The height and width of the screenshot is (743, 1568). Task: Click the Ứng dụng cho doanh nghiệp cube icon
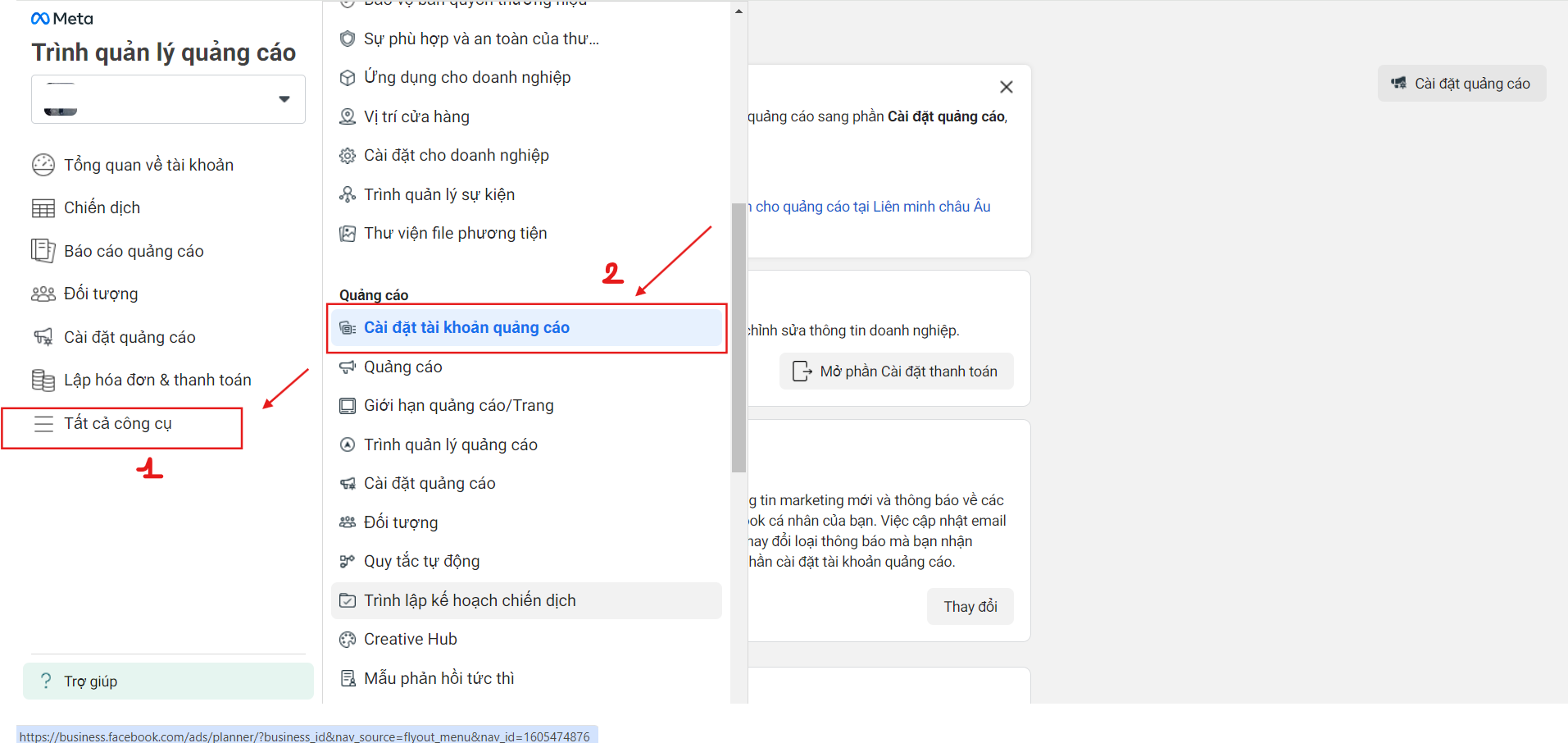pyautogui.click(x=348, y=78)
